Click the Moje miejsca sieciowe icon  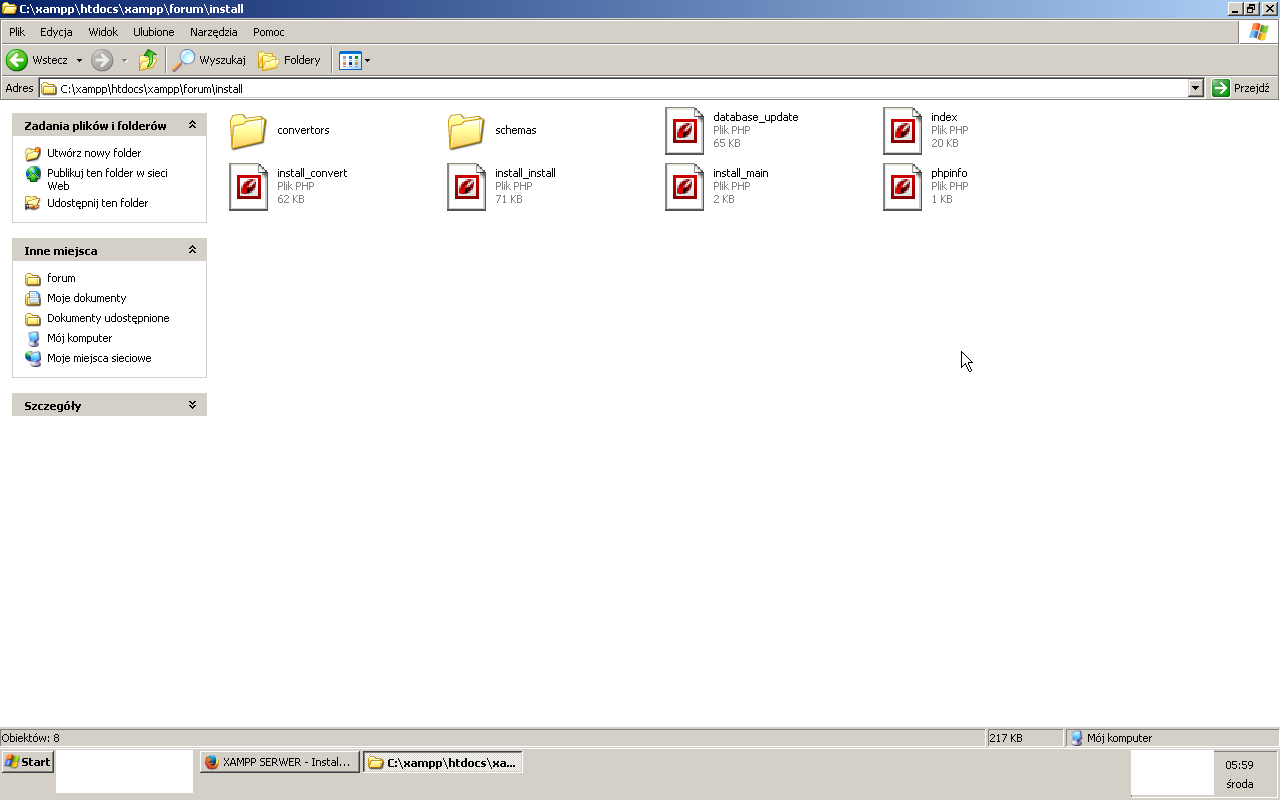(33, 358)
